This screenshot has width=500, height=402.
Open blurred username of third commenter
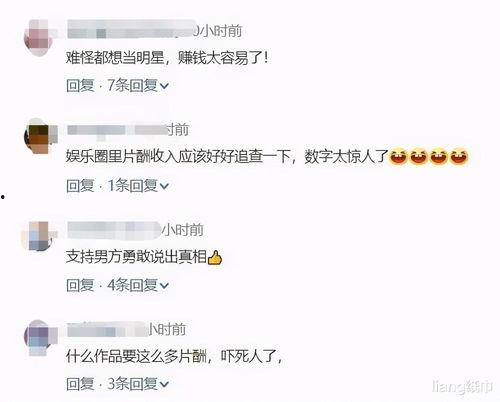[x=114, y=230]
